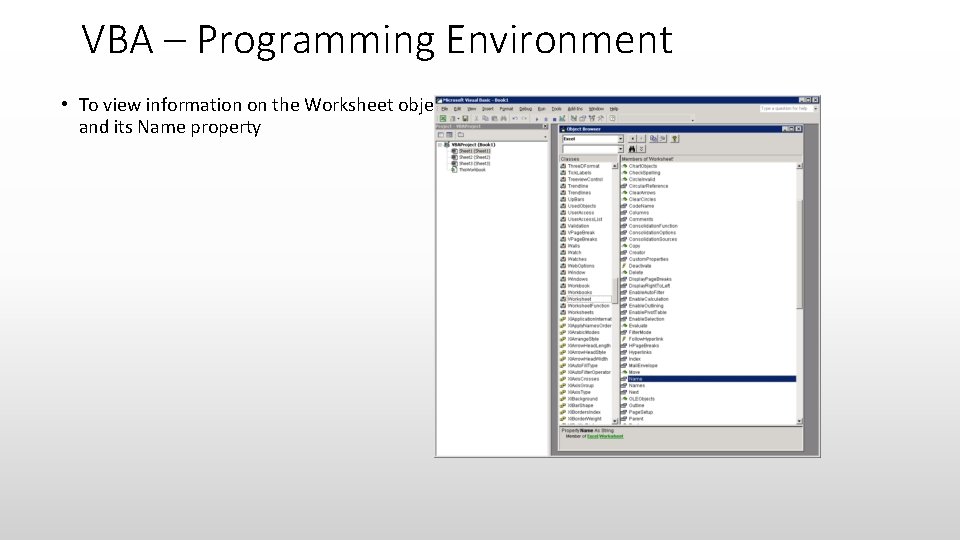960x540 pixels.
Task: Click the Save toolbar icon
Action: click(465, 119)
